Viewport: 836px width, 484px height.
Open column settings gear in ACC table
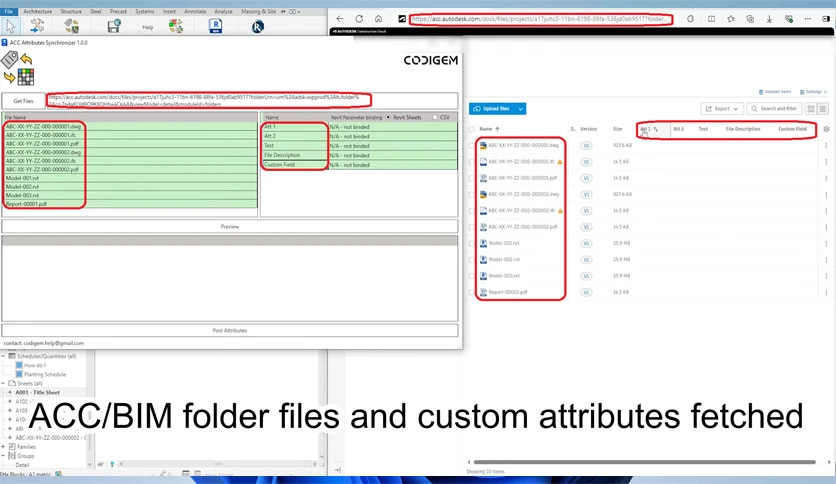tap(826, 129)
